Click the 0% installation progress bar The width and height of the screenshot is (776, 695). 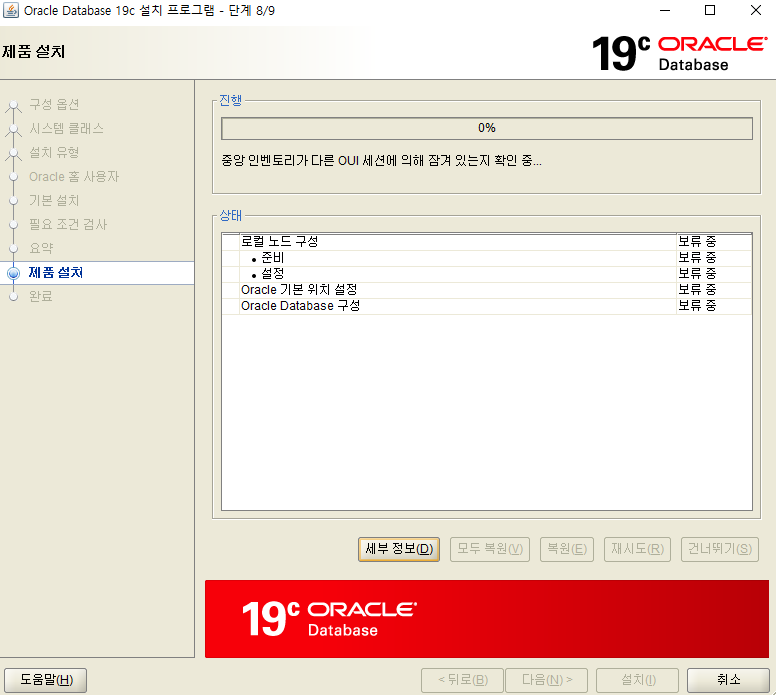[487, 128]
